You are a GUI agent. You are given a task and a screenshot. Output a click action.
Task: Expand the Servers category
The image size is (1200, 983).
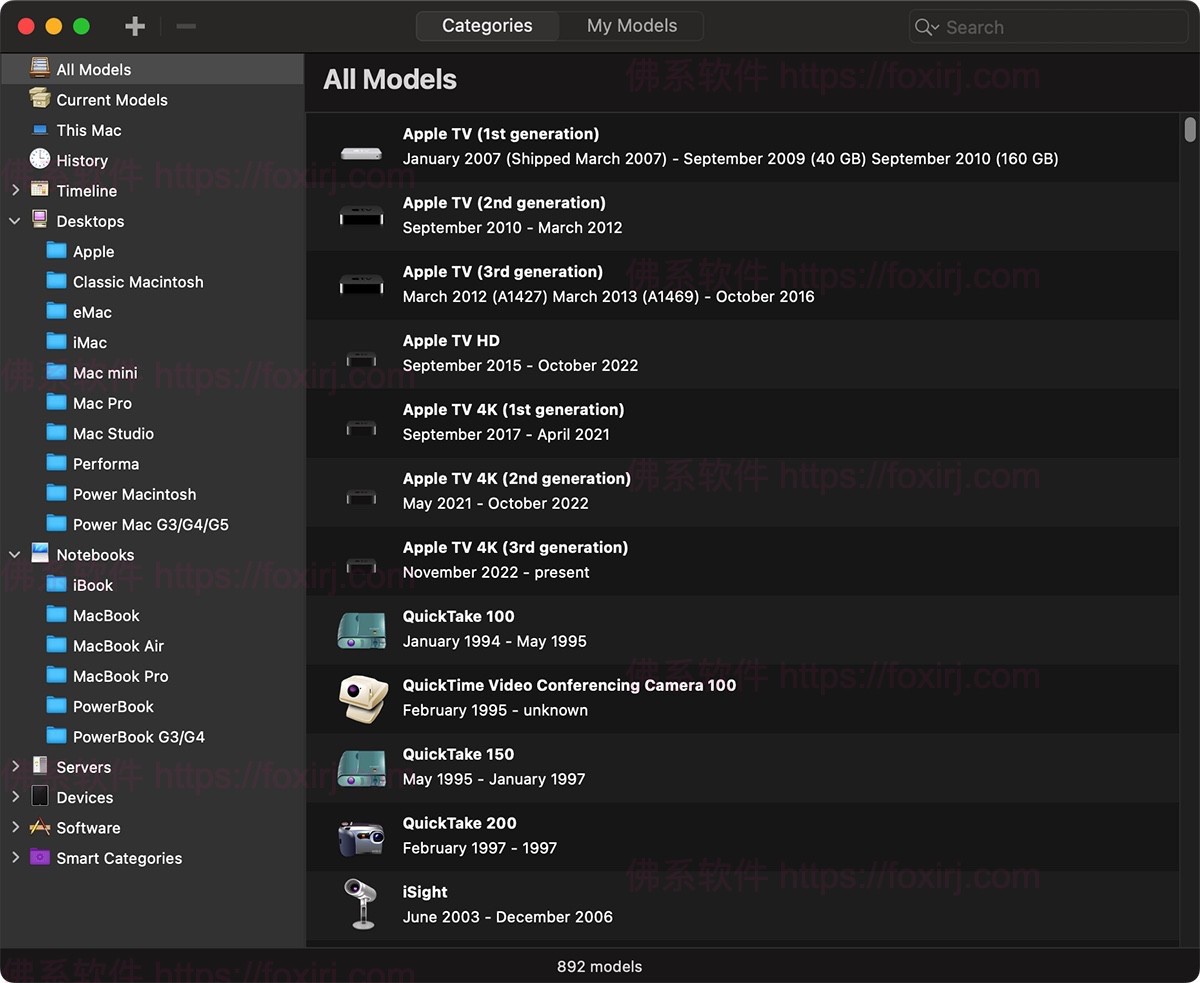coord(15,767)
